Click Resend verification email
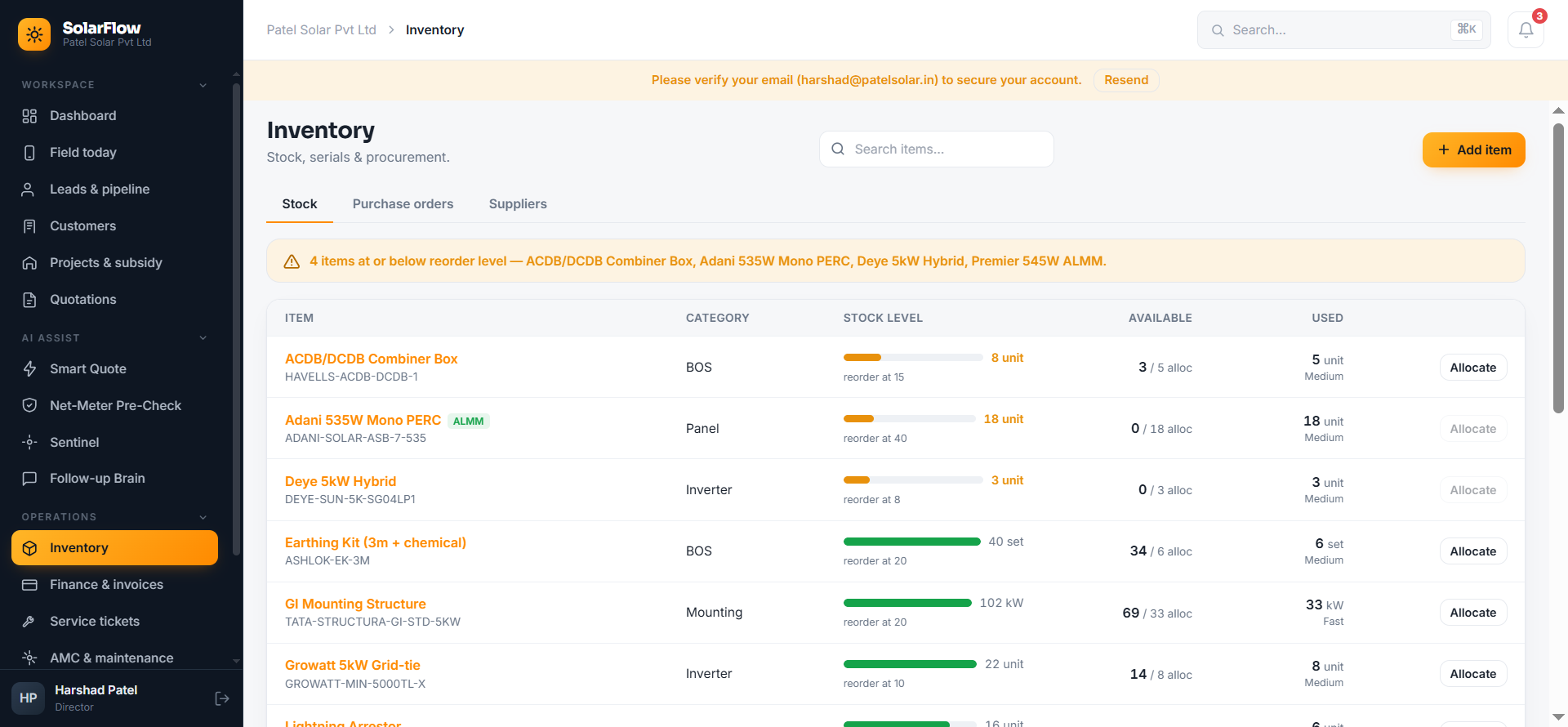This screenshot has width=1568, height=727. tap(1126, 80)
